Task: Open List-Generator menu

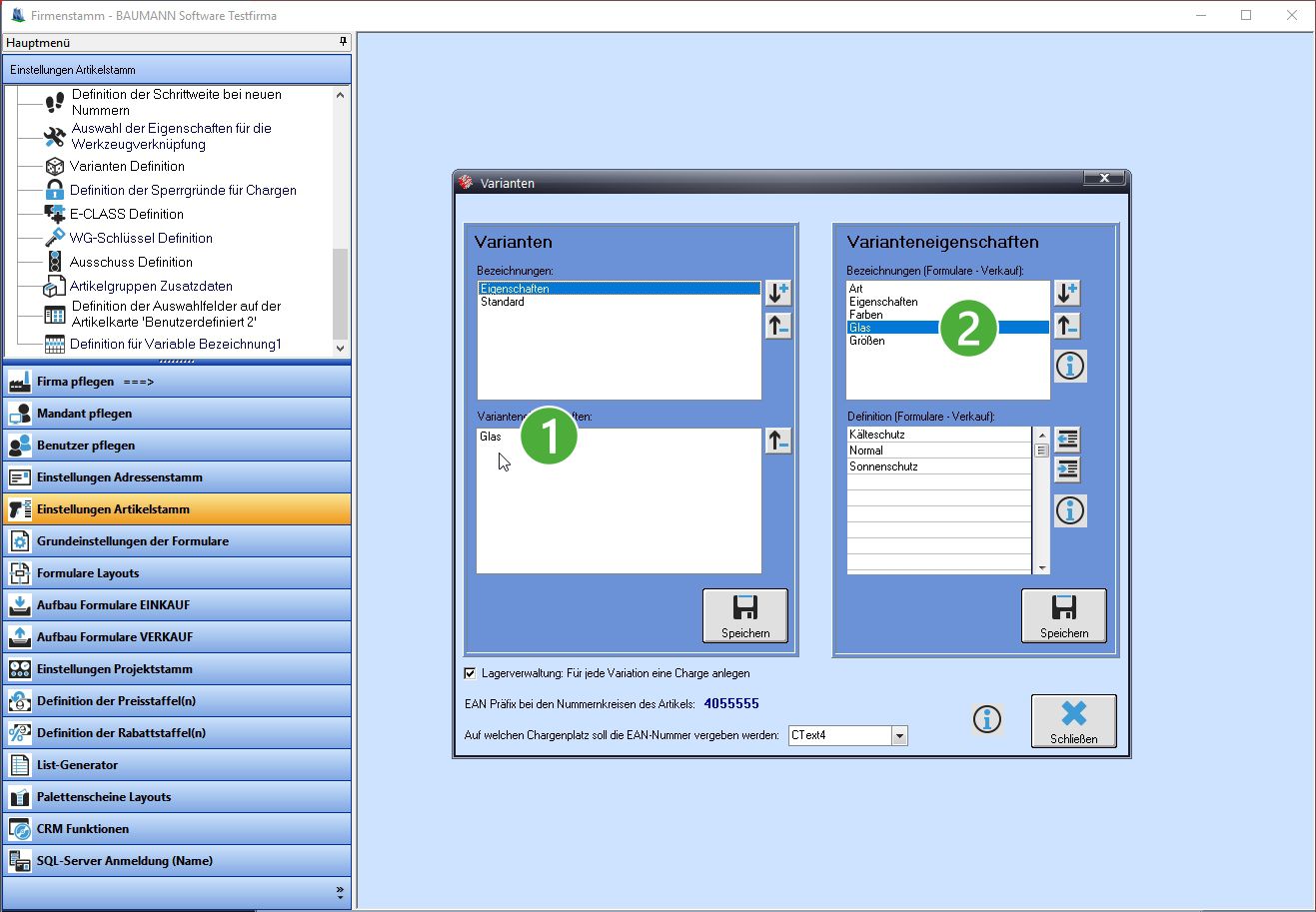Action: pos(177,765)
